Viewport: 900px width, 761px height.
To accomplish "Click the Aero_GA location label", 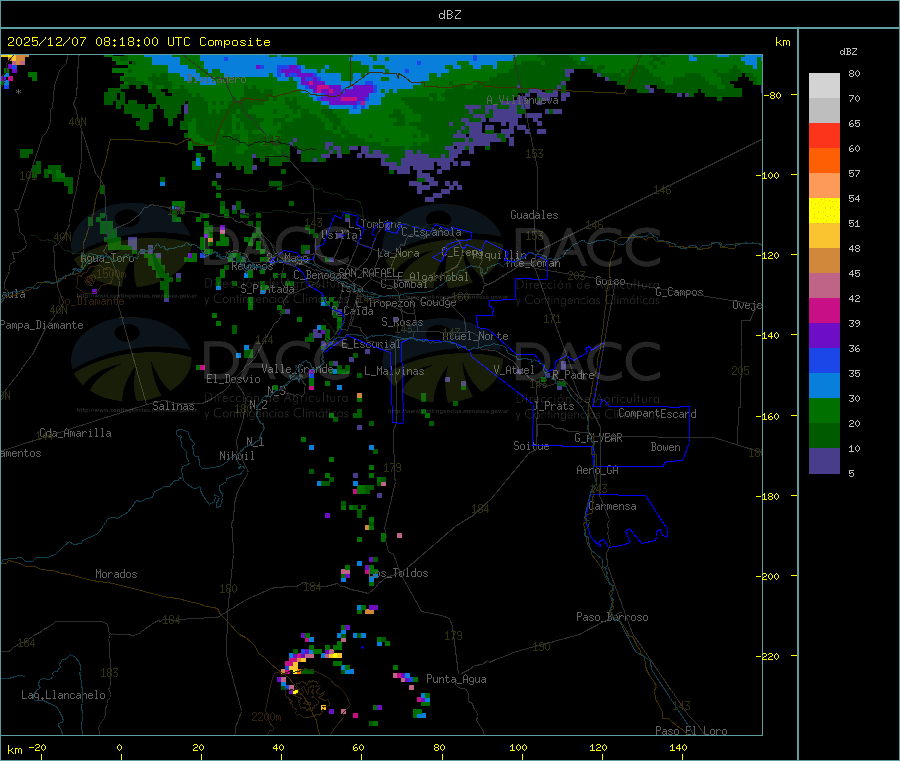I will 598,470.
